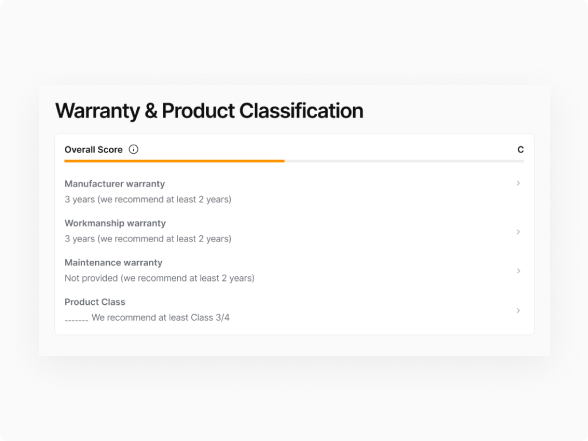
Task: Click the Warranty & Product Classification heading
Action: (209, 111)
